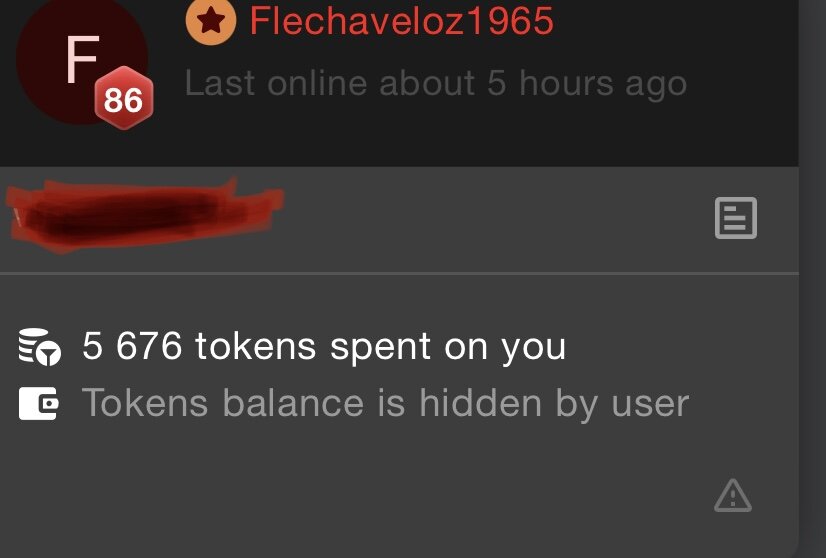Click the letter F inside the avatar

coord(82,60)
